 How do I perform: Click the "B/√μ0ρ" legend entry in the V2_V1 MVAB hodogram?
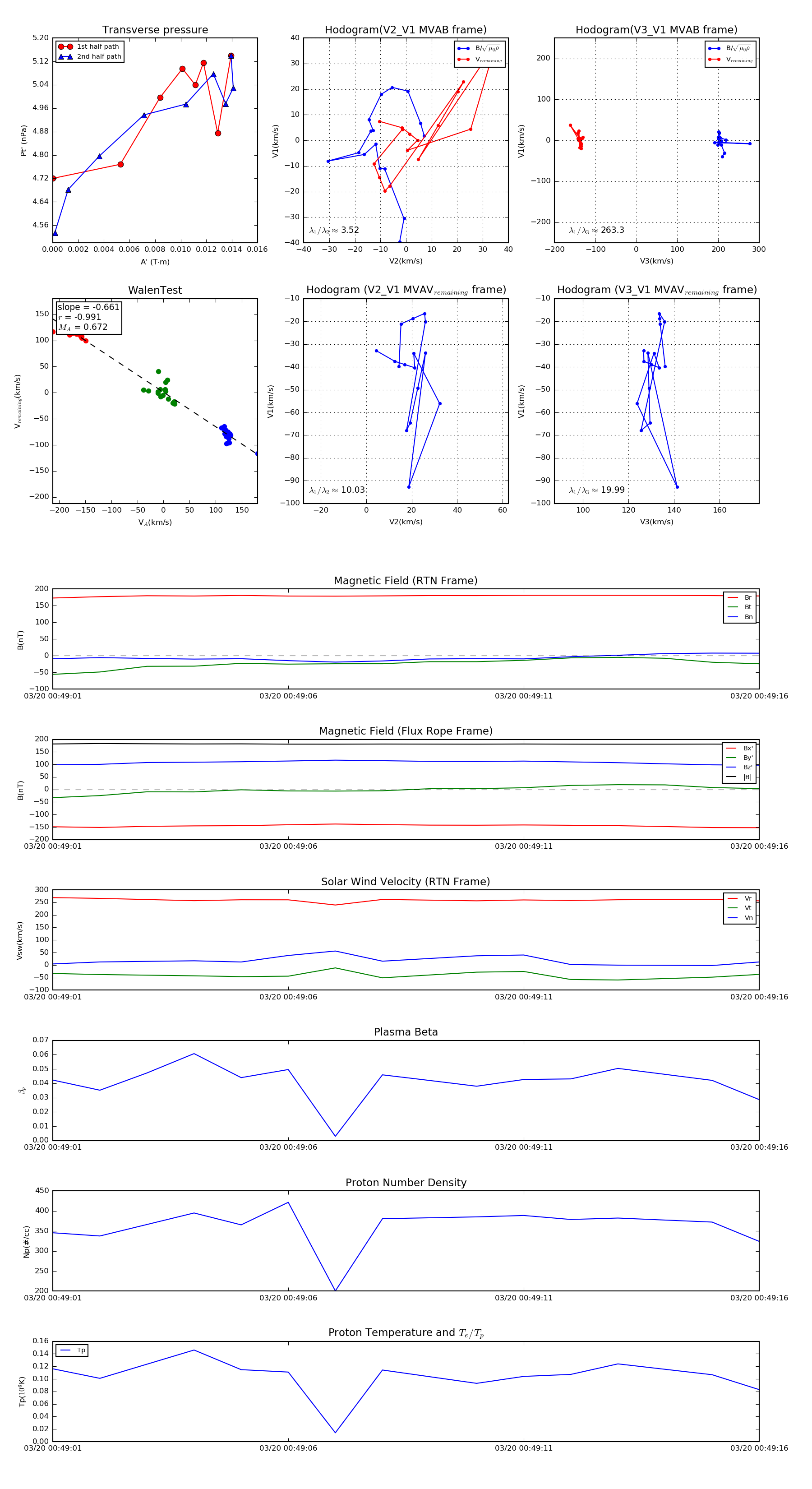(x=479, y=49)
